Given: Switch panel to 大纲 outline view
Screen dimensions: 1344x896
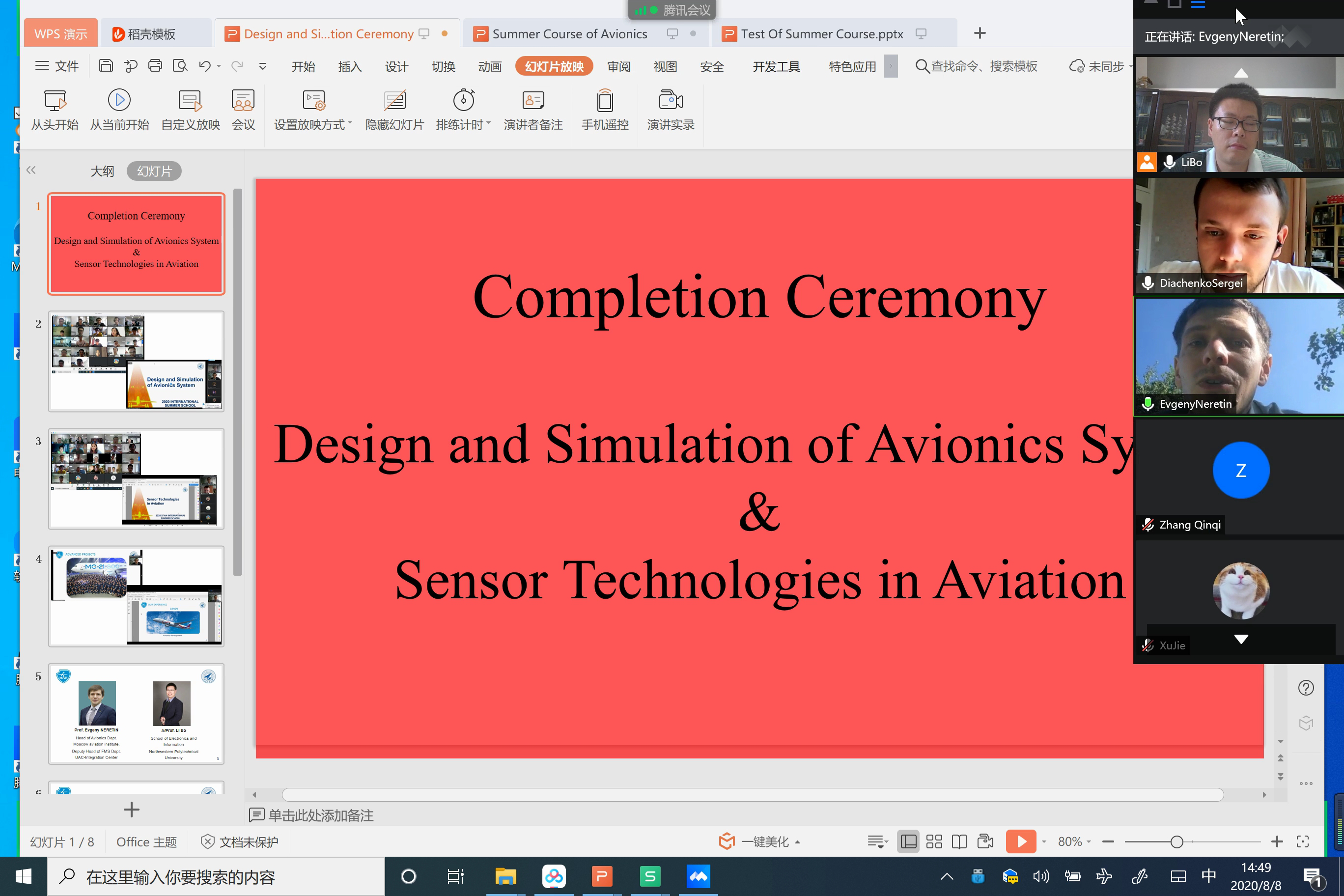Looking at the screenshot, I should [102, 171].
